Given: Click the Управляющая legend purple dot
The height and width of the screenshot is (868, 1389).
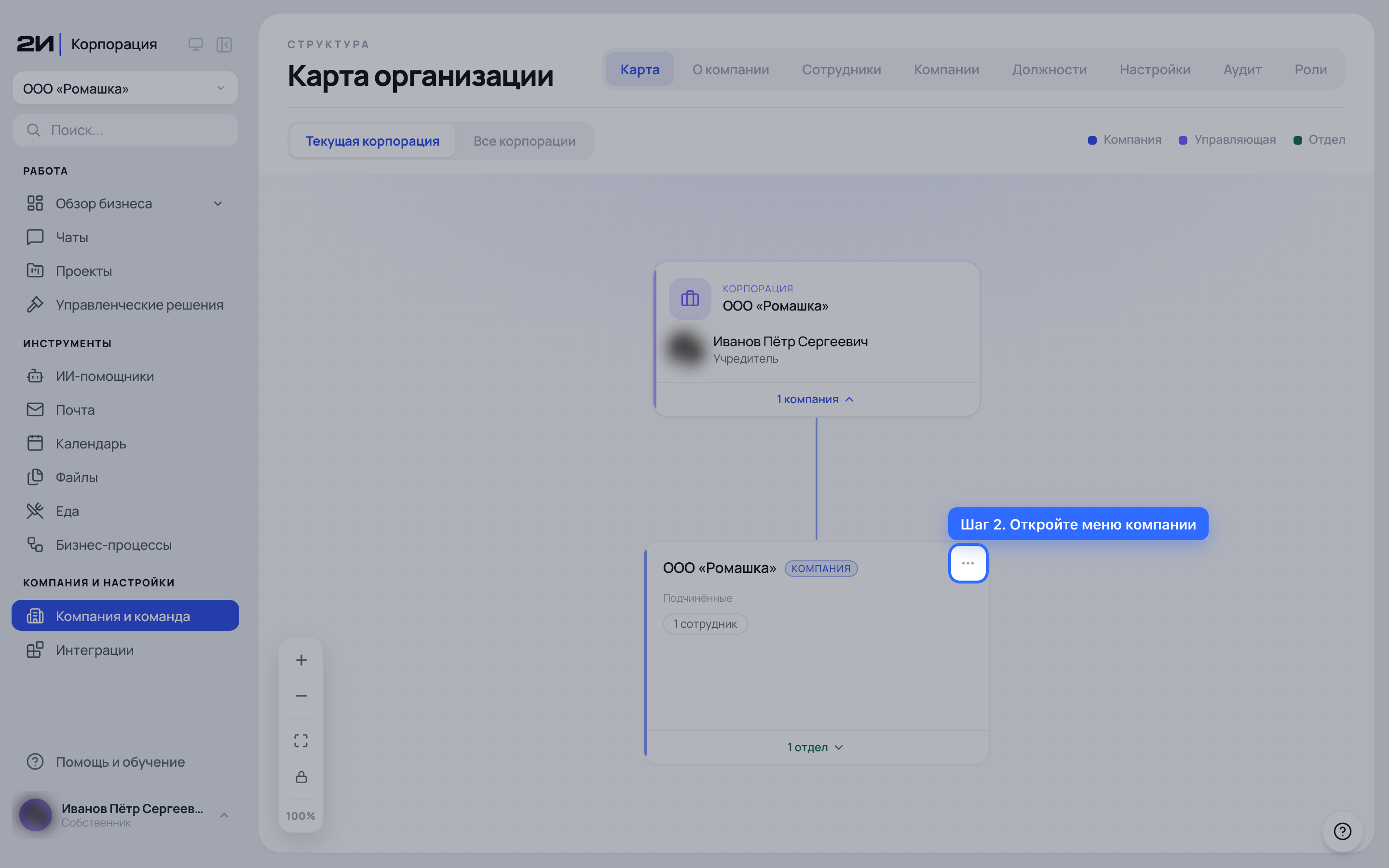Looking at the screenshot, I should 1183,140.
